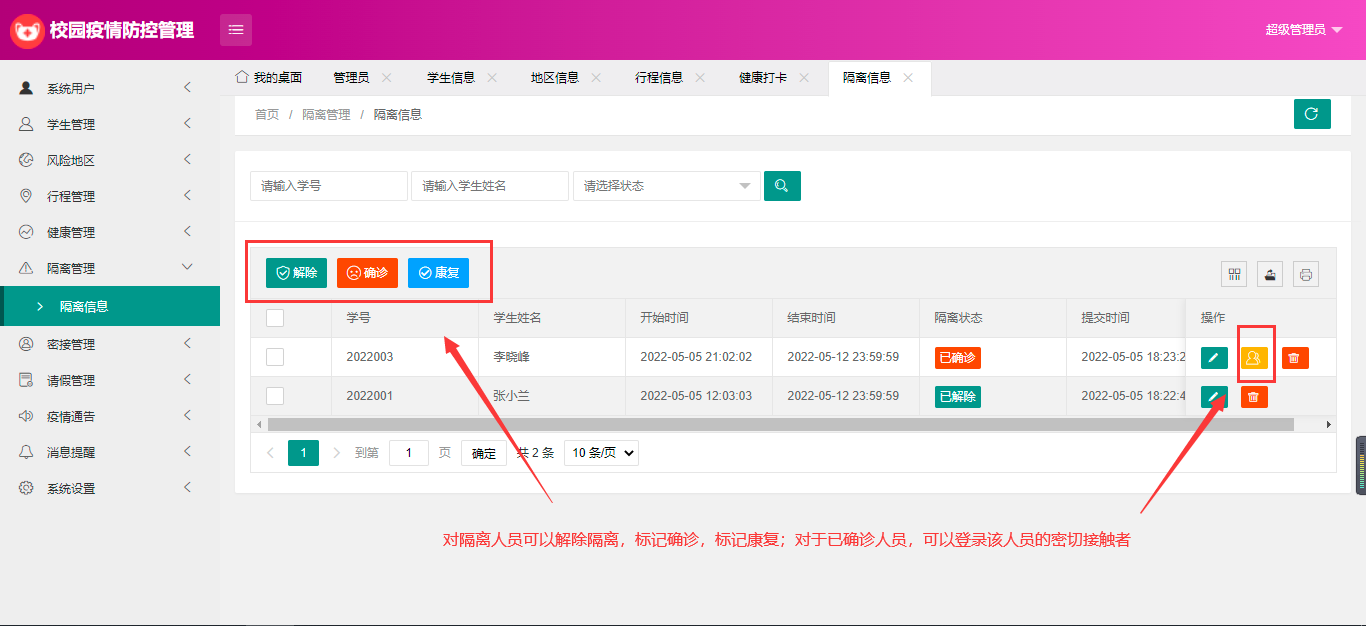This screenshot has height=626, width=1366.
Task: Click the 请假管理 sidebar icon
Action: coord(26,380)
